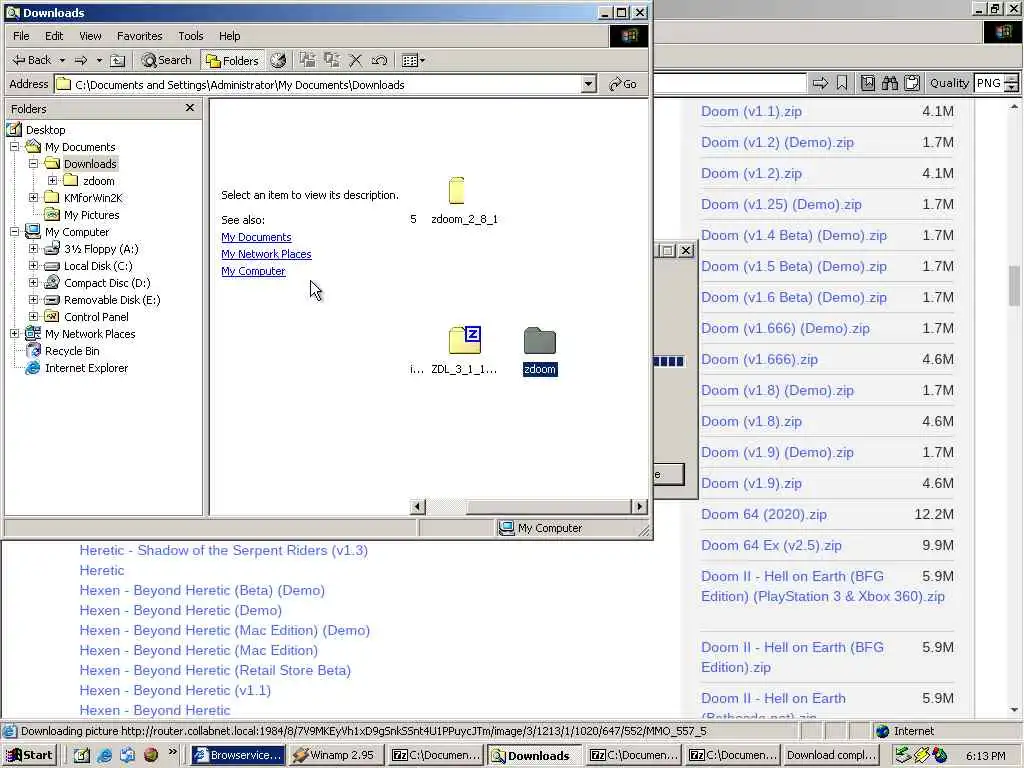Viewport: 1024px width, 768px height.
Task: Switch to Winamp 2.95 taskbar button
Action: pyautogui.click(x=334, y=755)
